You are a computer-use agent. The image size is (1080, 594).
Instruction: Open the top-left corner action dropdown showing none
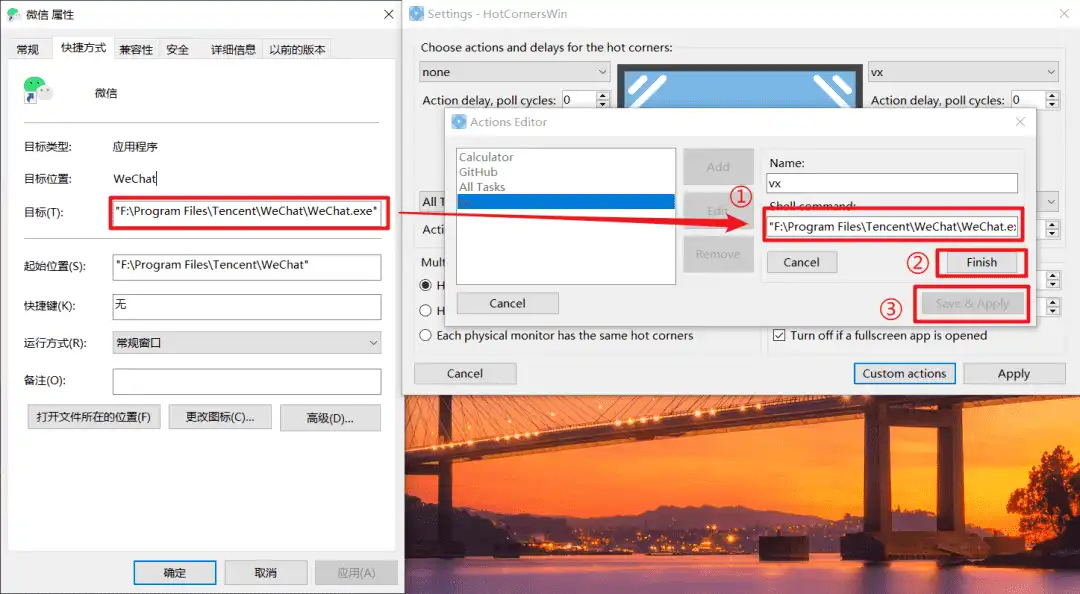[x=515, y=72]
